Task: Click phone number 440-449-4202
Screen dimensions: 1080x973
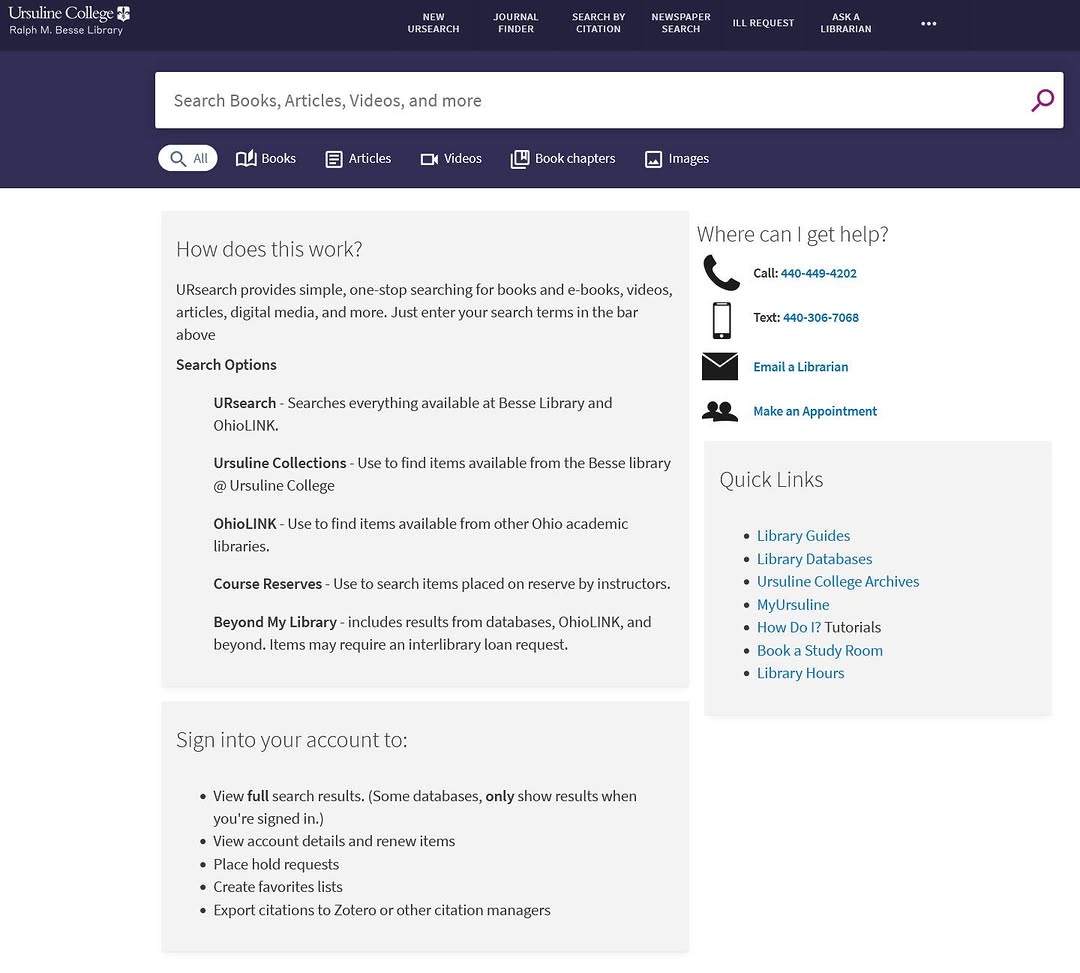Action: 818,273
